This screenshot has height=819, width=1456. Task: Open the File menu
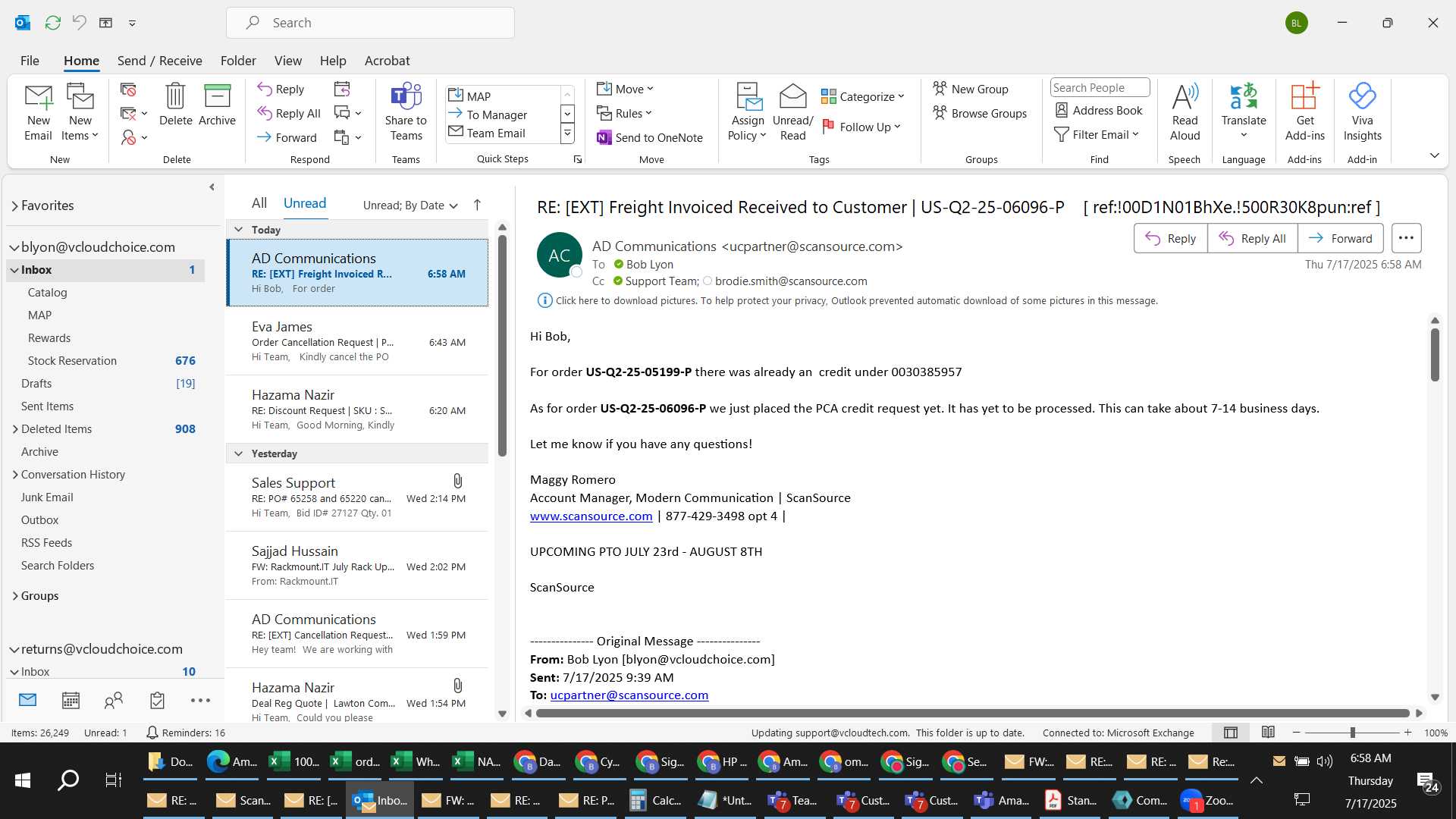pyautogui.click(x=30, y=61)
